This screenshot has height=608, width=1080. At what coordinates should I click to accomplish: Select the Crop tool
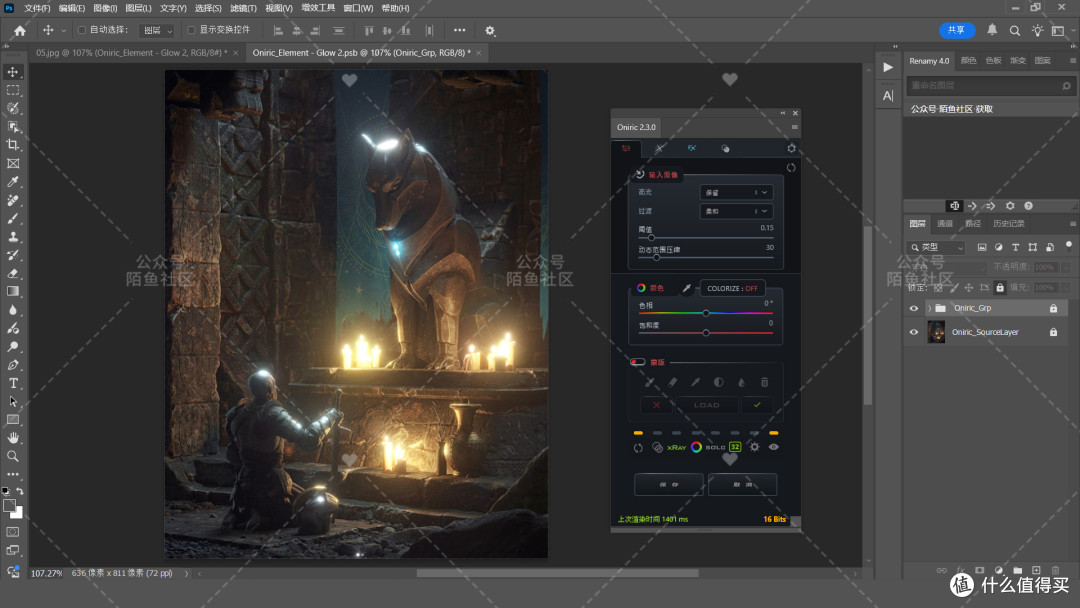point(13,145)
